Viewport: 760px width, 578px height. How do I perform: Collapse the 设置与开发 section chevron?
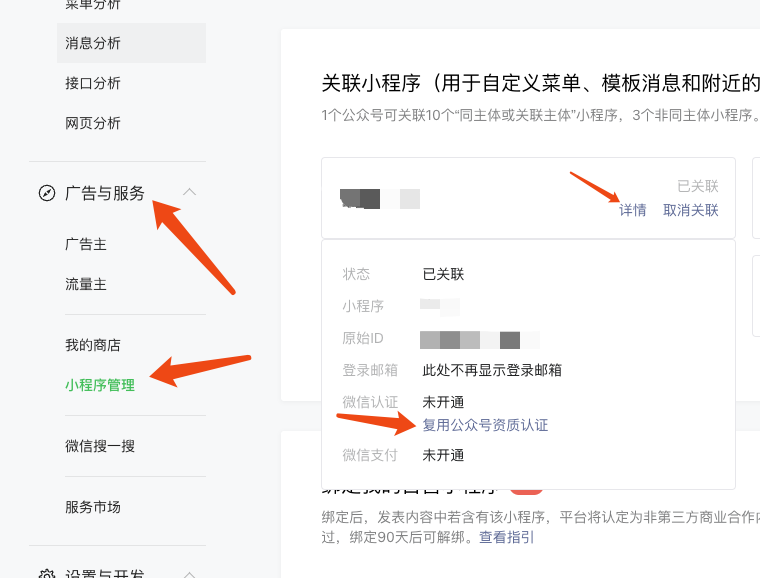pos(190,575)
